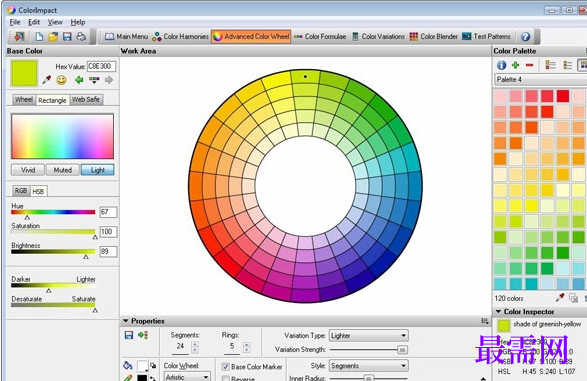Increase the Rings stepper value

tap(246, 344)
